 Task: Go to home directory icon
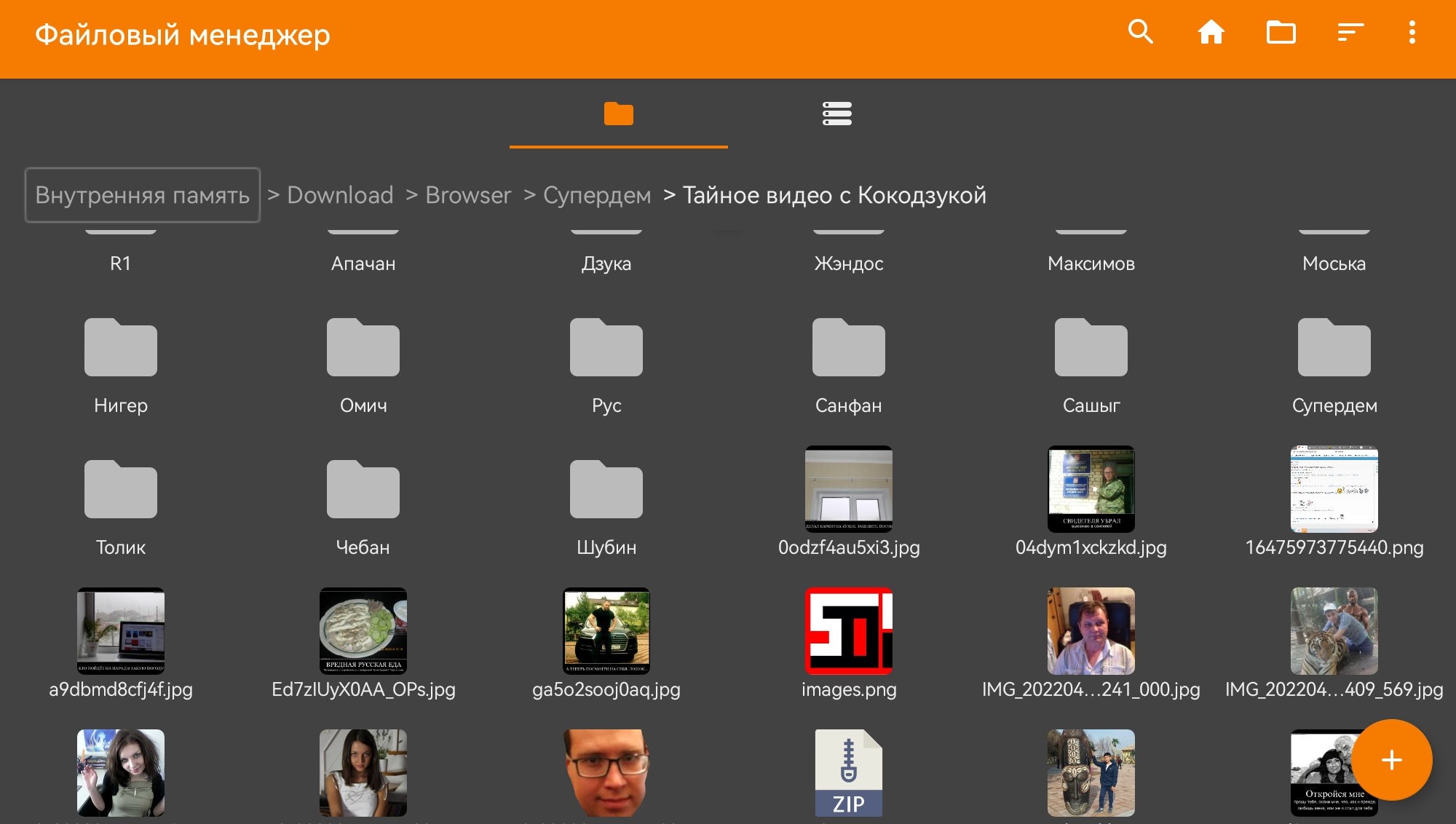1211,33
